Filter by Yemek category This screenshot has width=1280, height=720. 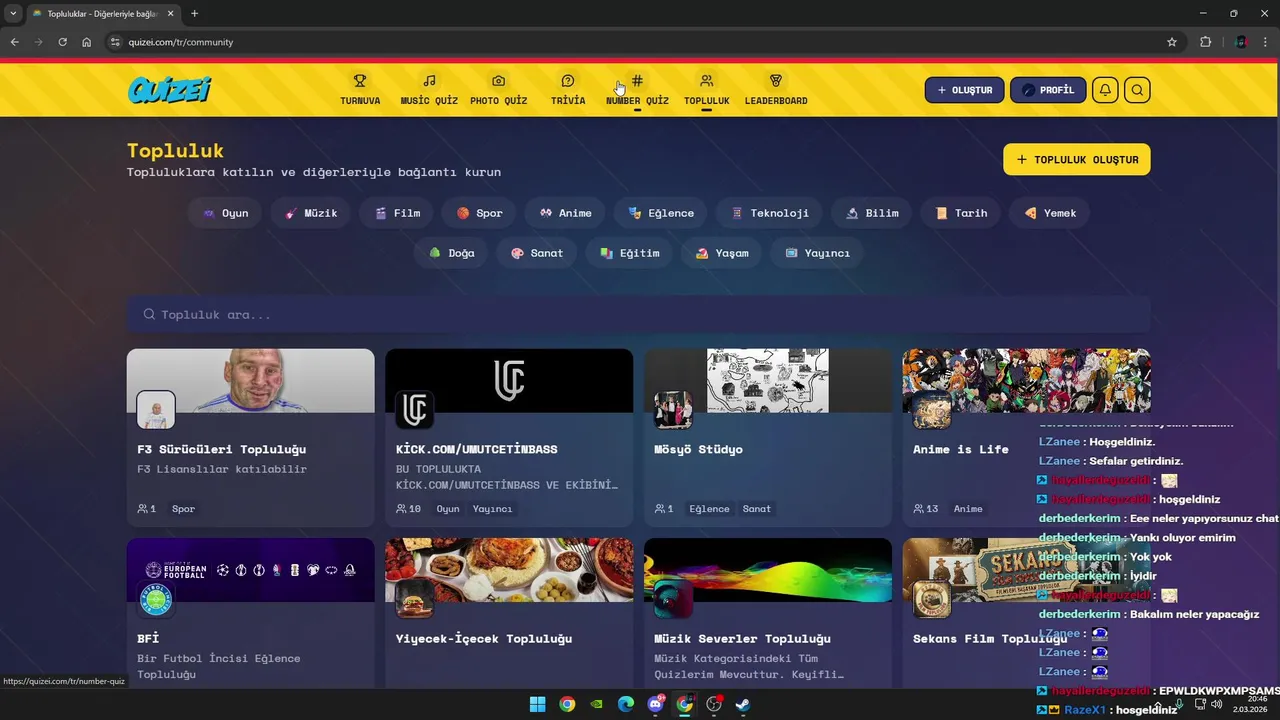[x=1050, y=213]
